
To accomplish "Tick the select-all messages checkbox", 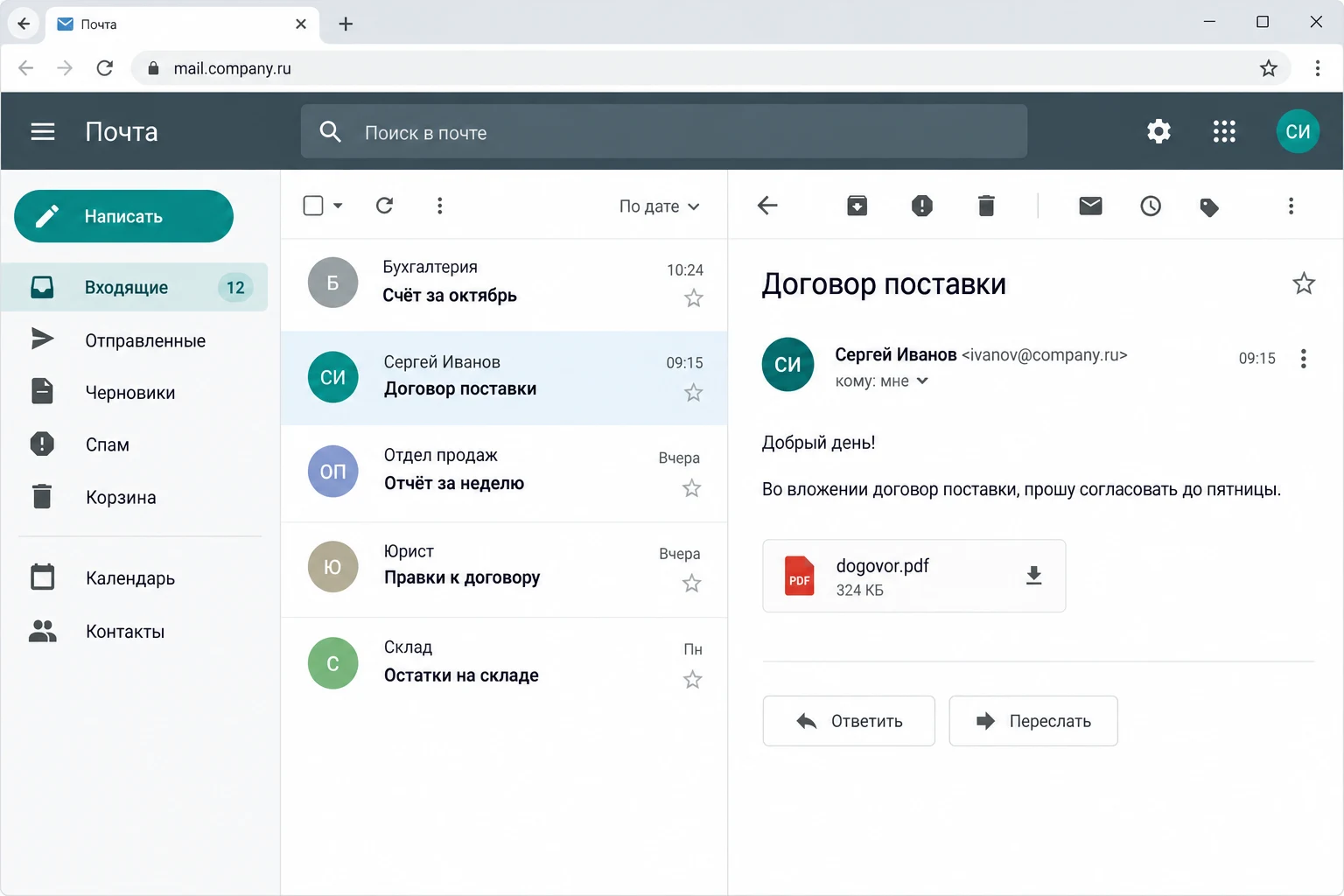I will point(313,206).
